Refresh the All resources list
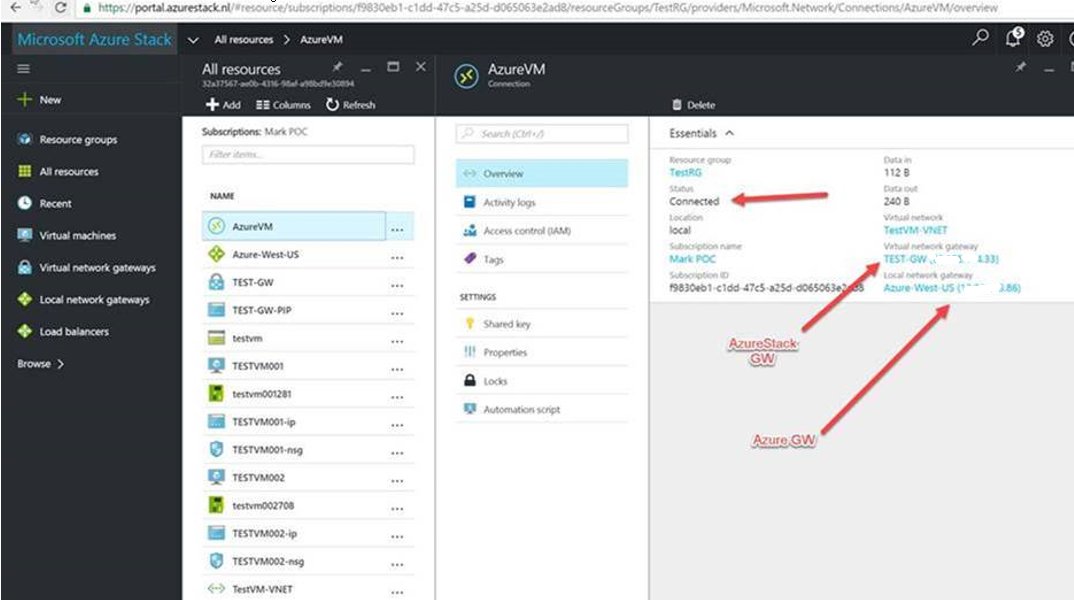The image size is (1074, 600). click(x=351, y=105)
